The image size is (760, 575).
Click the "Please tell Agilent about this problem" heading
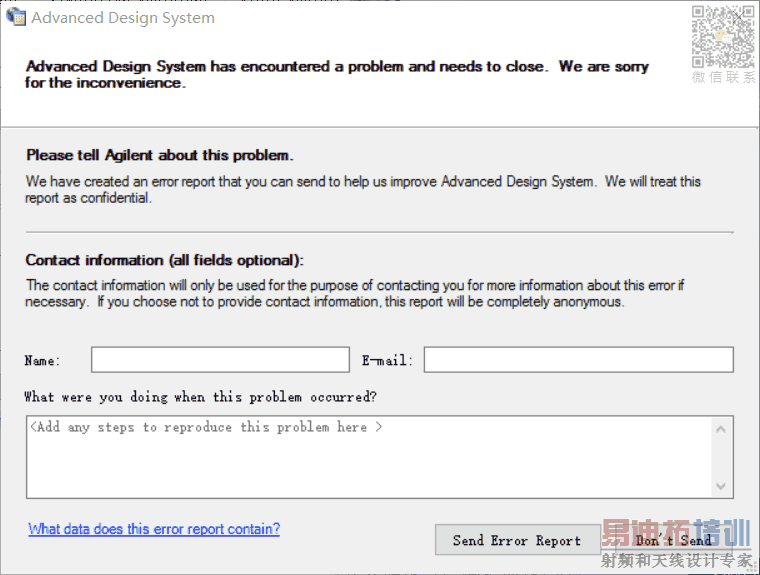(159, 155)
